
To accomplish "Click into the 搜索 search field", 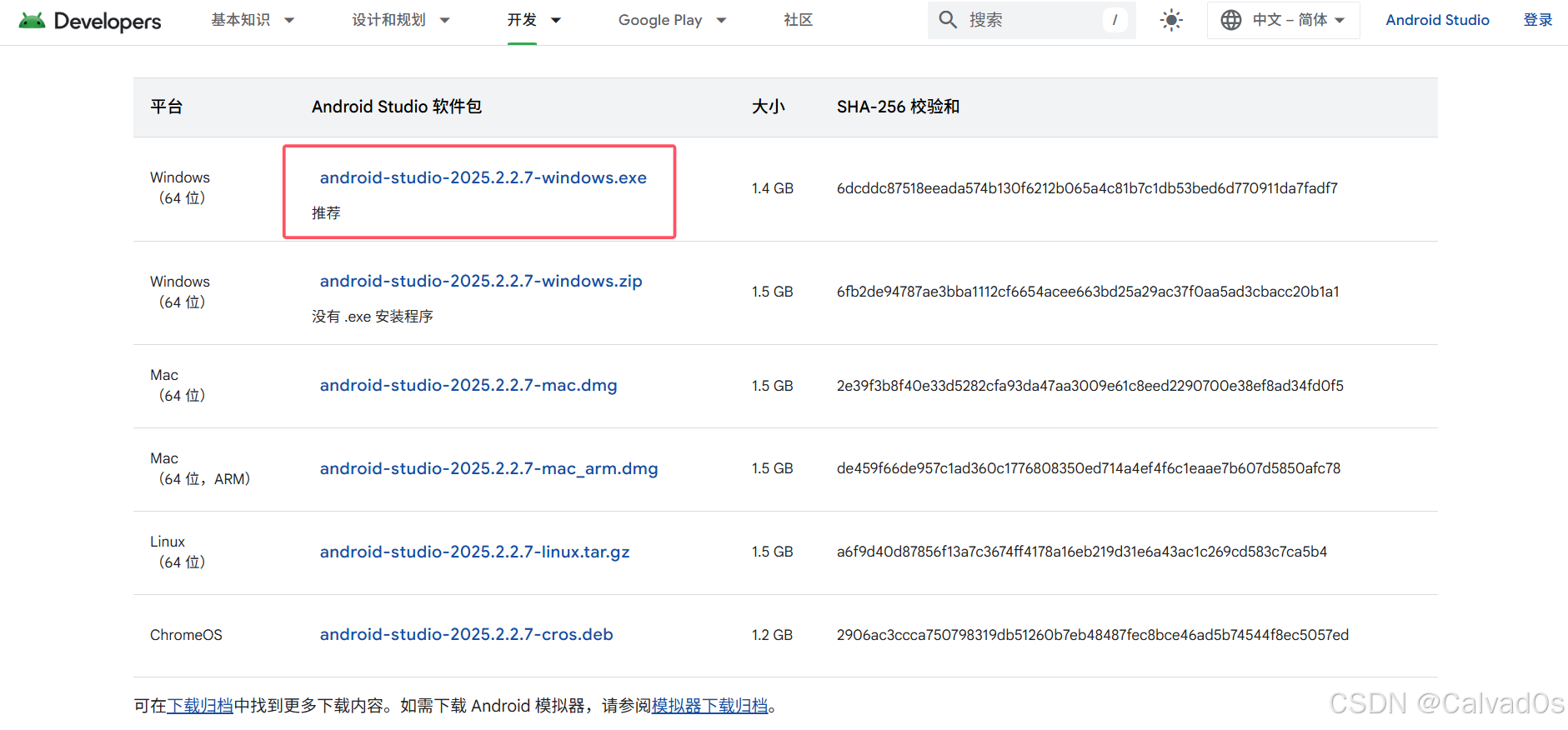I will [x=1032, y=19].
